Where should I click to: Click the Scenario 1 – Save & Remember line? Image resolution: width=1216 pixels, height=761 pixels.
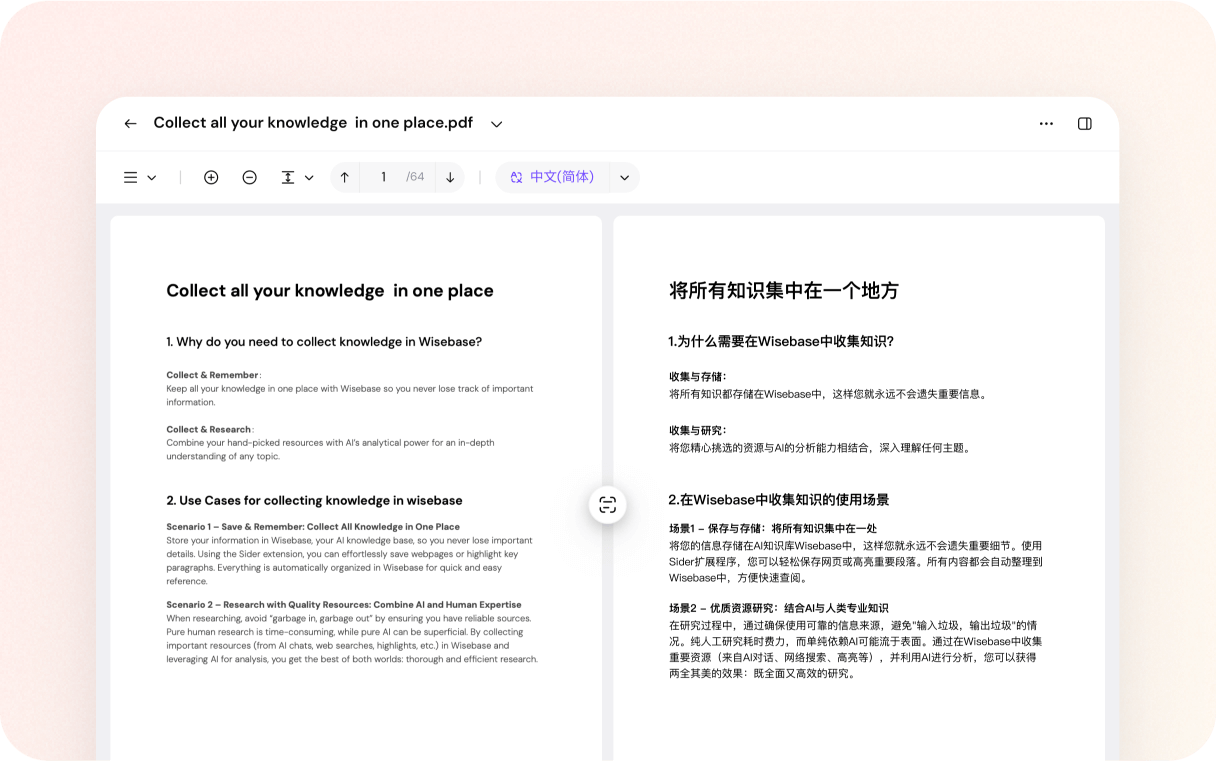click(x=313, y=527)
